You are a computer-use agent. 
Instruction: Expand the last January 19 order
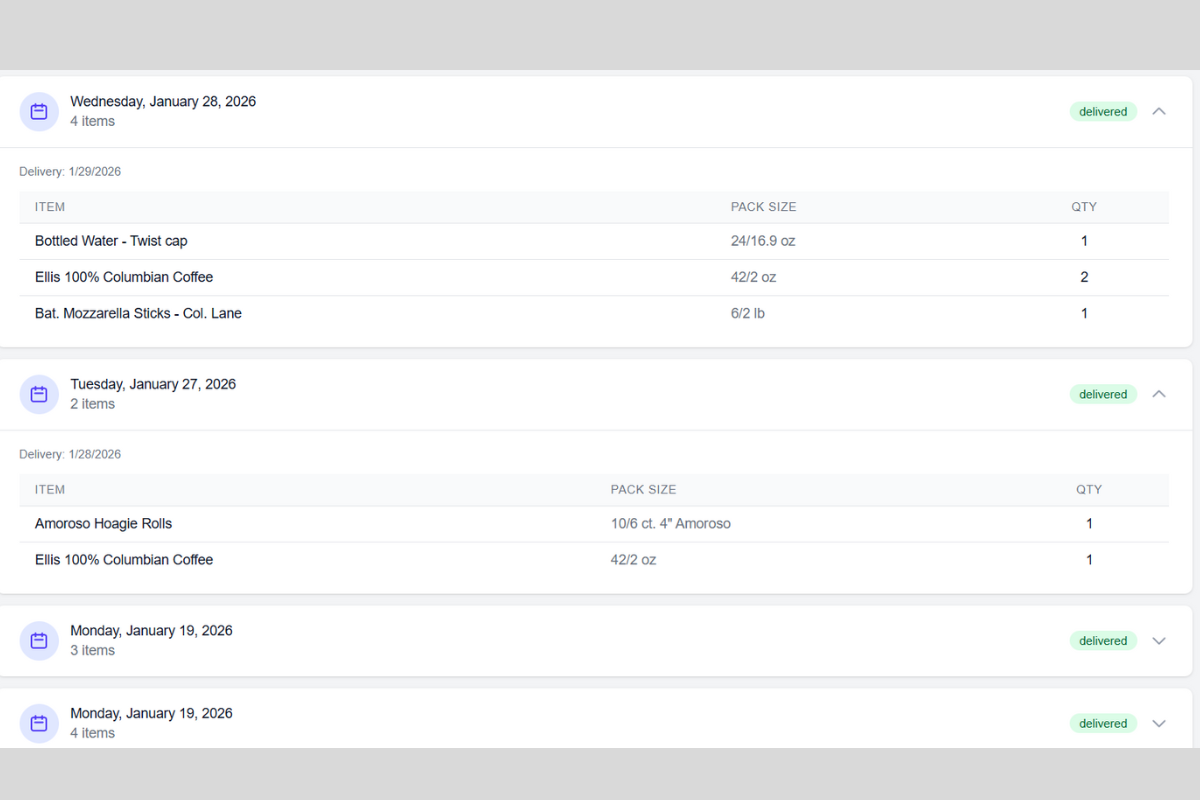(x=1159, y=723)
